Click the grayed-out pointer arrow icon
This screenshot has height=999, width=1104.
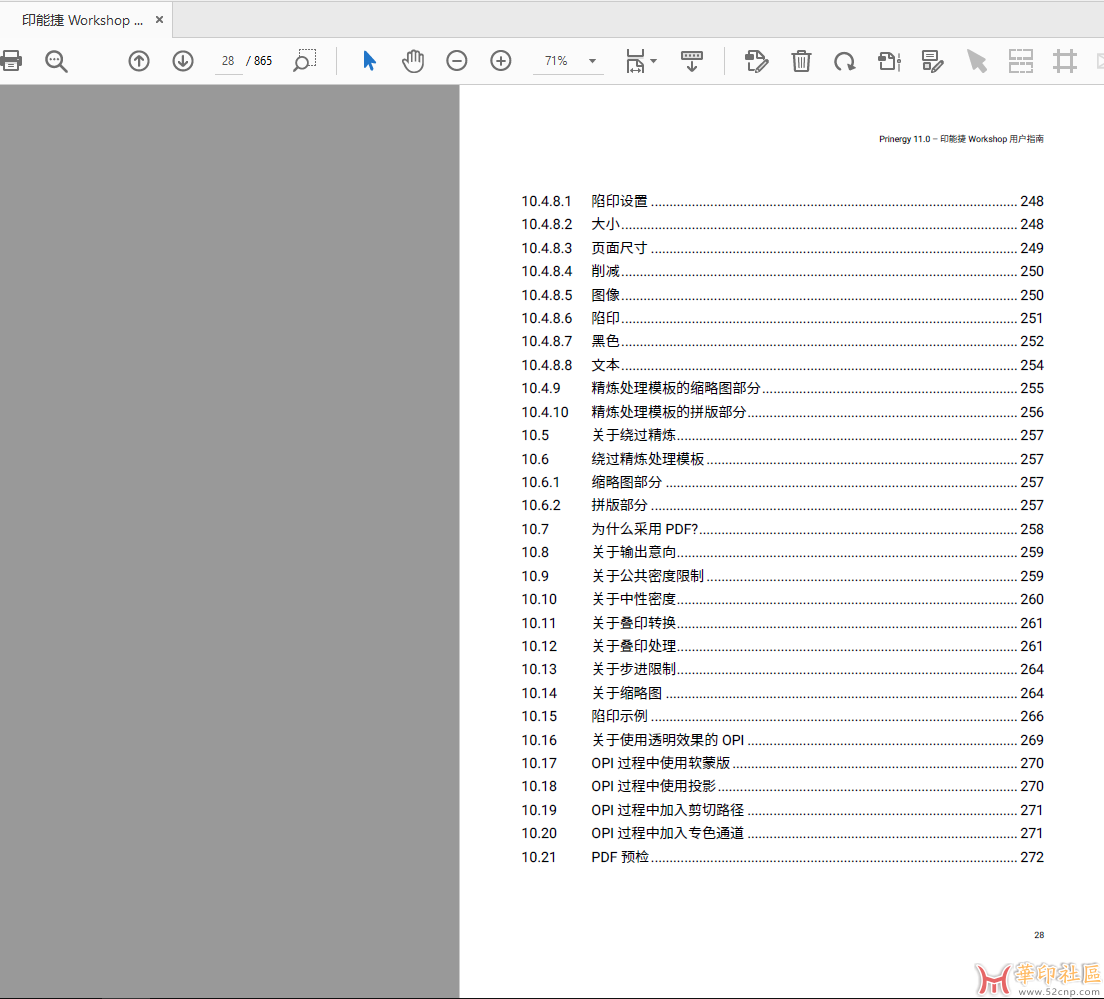pyautogui.click(x=977, y=61)
